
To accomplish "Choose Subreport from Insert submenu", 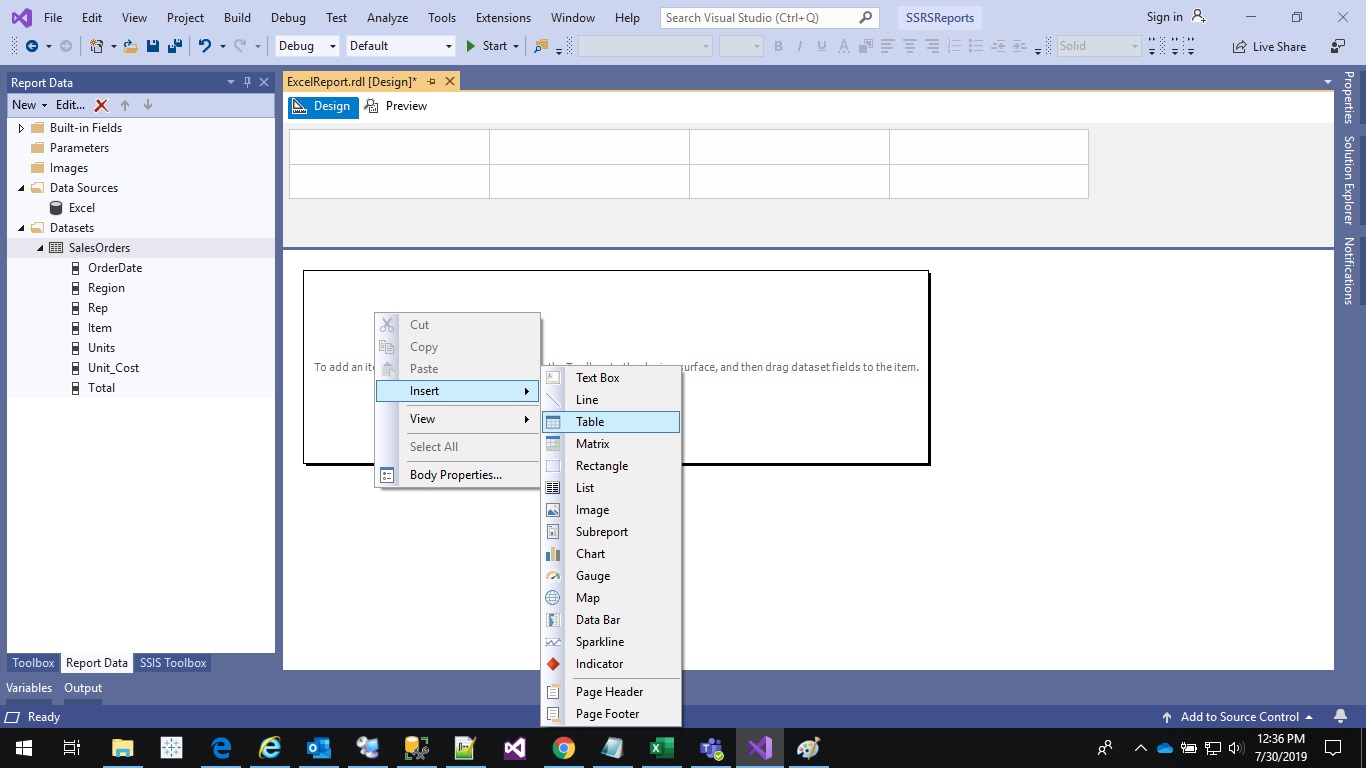I will [611, 532].
